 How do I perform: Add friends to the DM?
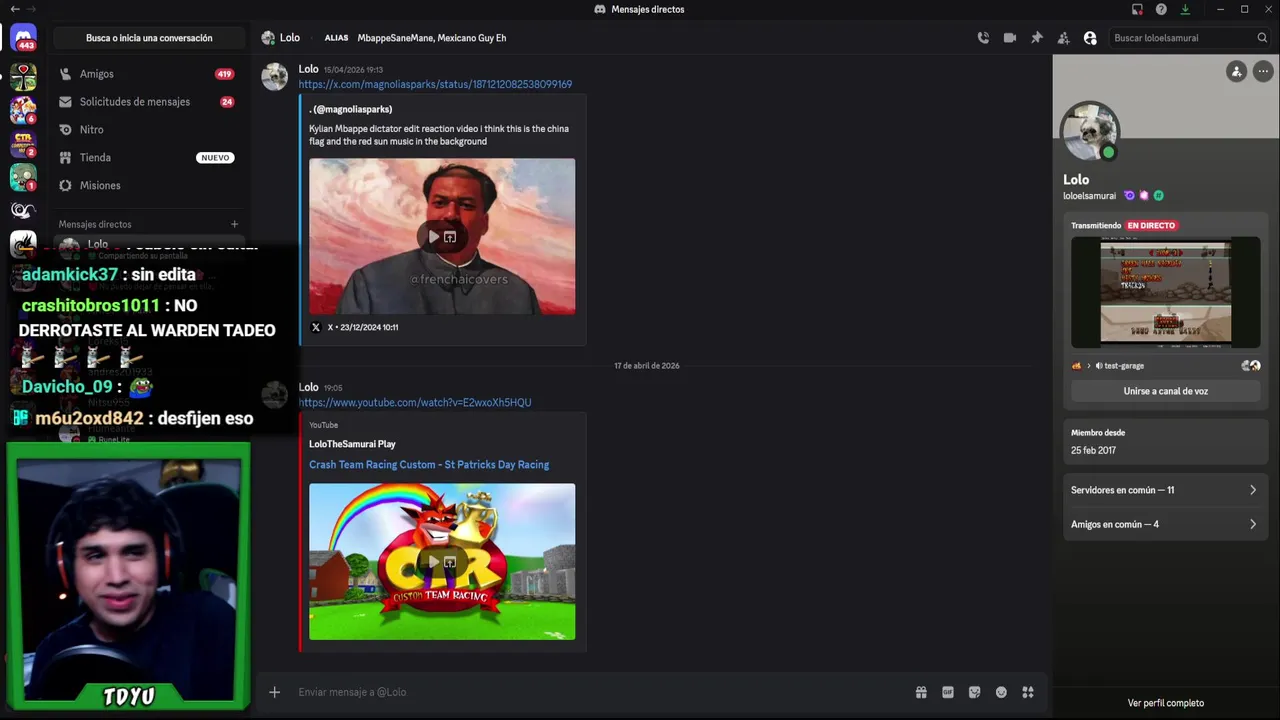(x=1063, y=38)
